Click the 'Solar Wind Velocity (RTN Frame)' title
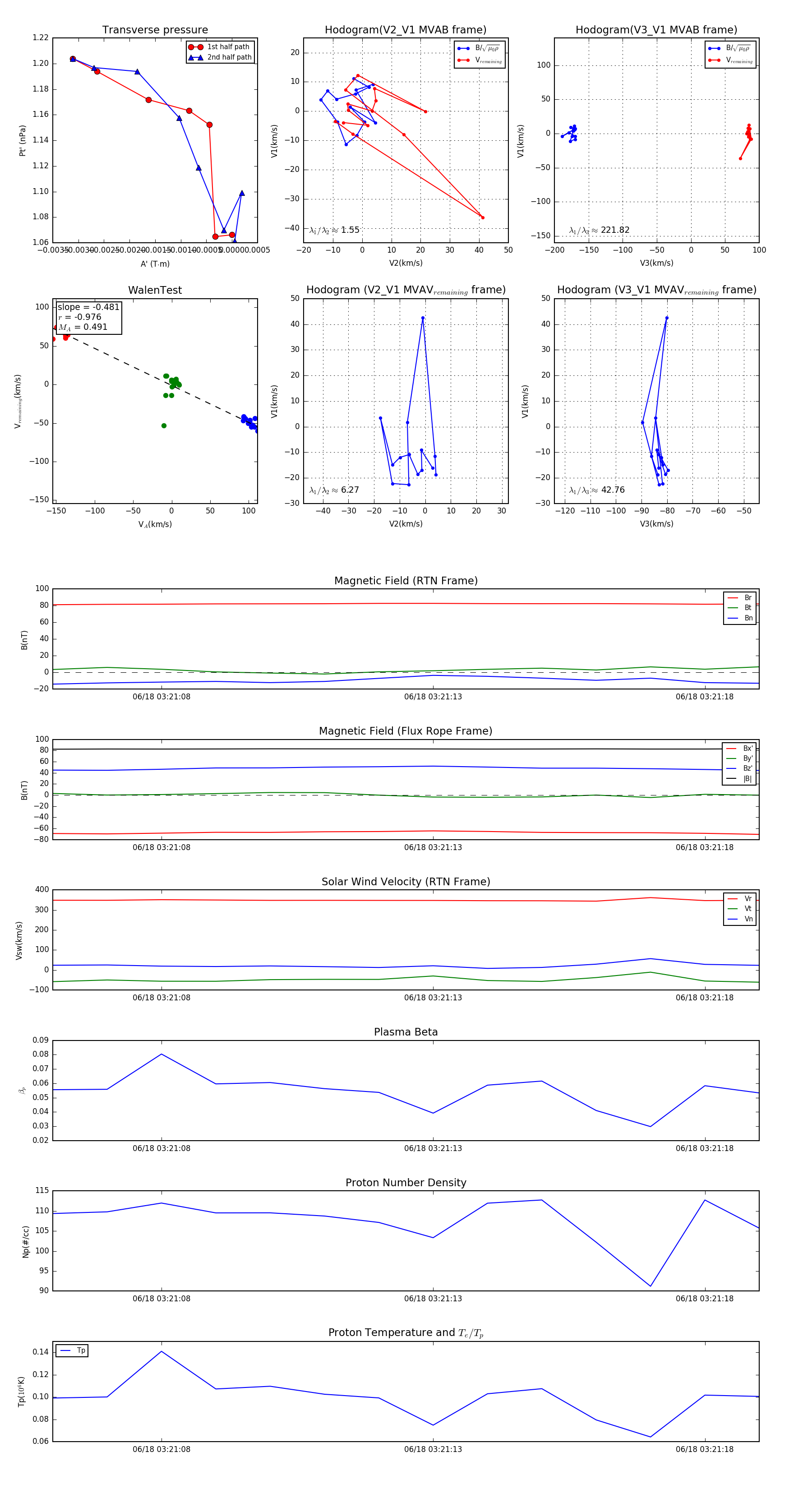The height and width of the screenshot is (1489, 812). point(406,882)
